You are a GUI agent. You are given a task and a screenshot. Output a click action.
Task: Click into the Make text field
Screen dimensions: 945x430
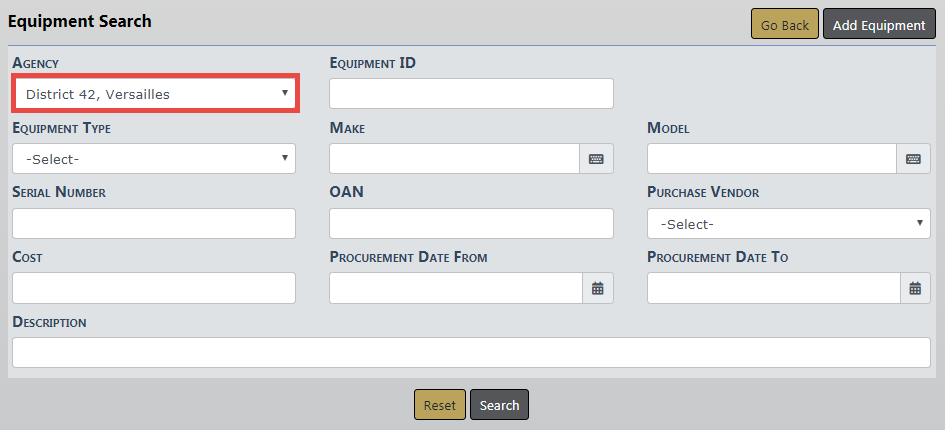(454, 159)
